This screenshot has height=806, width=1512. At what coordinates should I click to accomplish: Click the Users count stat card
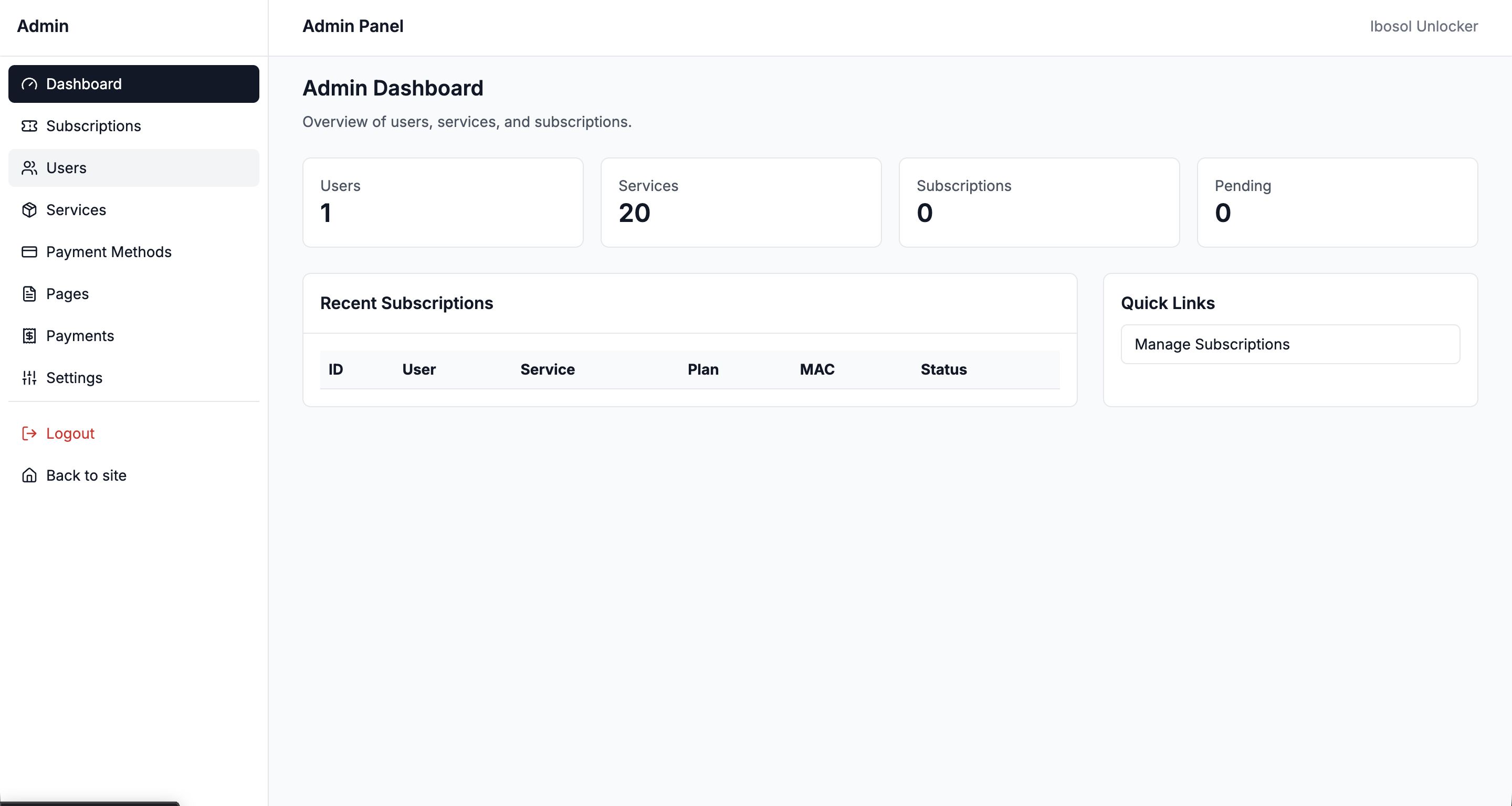tap(443, 203)
